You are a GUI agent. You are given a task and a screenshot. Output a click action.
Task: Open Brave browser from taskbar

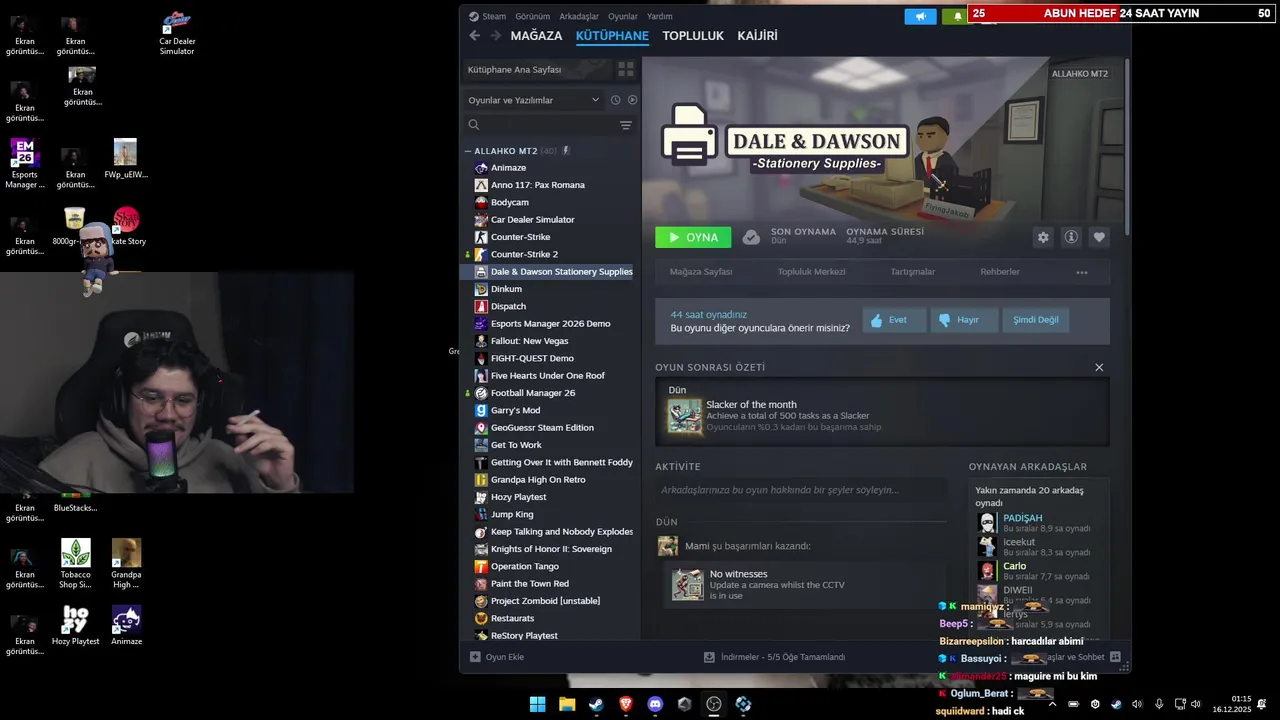(626, 704)
